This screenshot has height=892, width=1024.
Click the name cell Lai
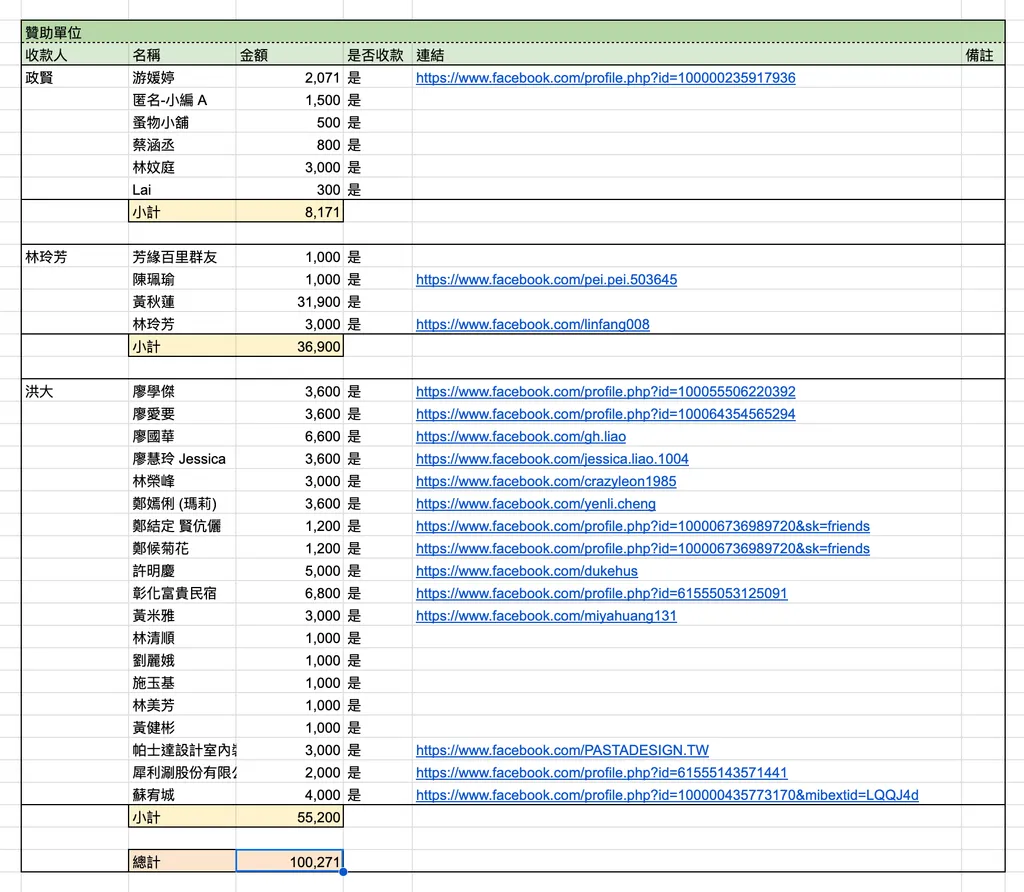(x=182, y=190)
